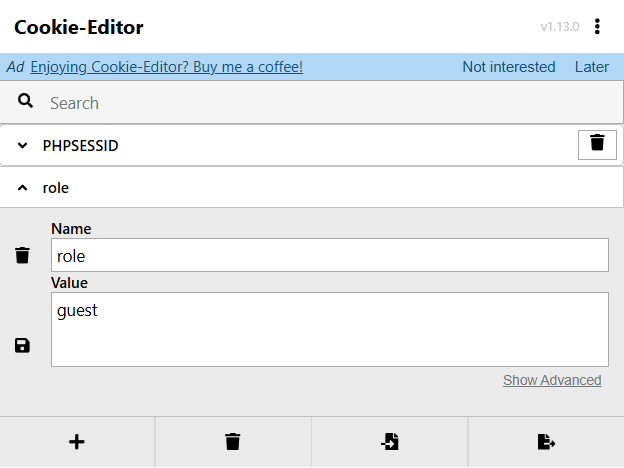Expand the PHPSESSID cookie chevron

pyautogui.click(x=23, y=146)
